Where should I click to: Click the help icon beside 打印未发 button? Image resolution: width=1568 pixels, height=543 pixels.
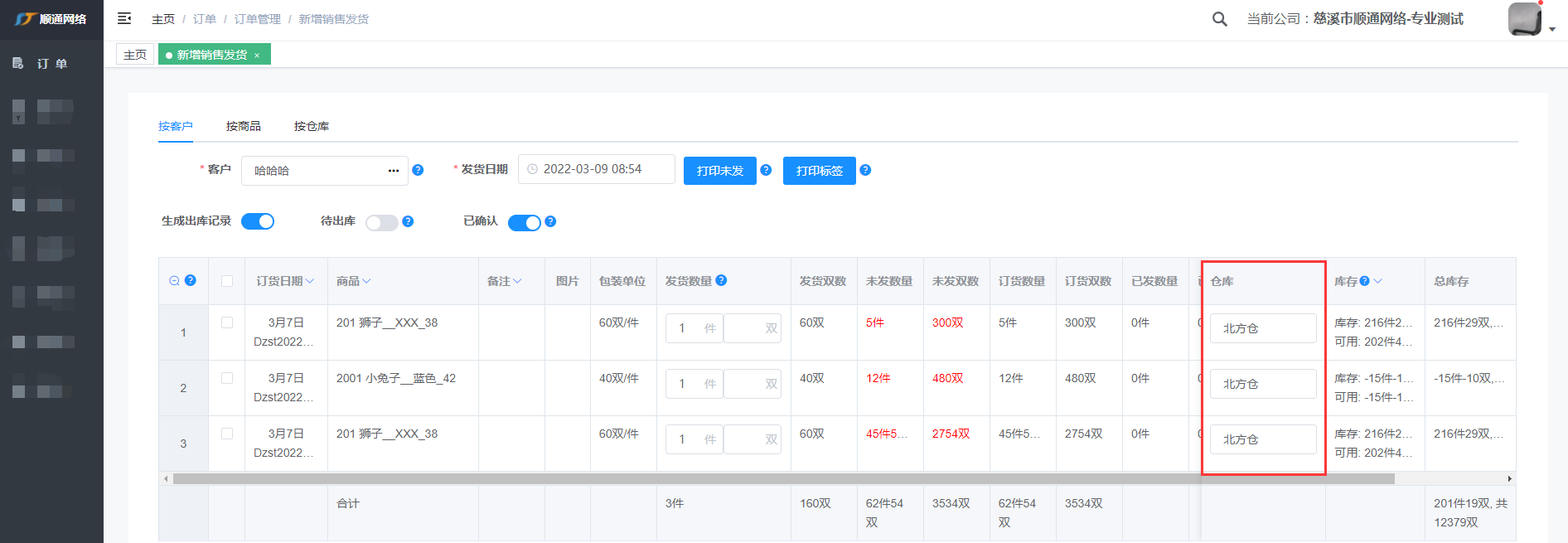tap(766, 170)
